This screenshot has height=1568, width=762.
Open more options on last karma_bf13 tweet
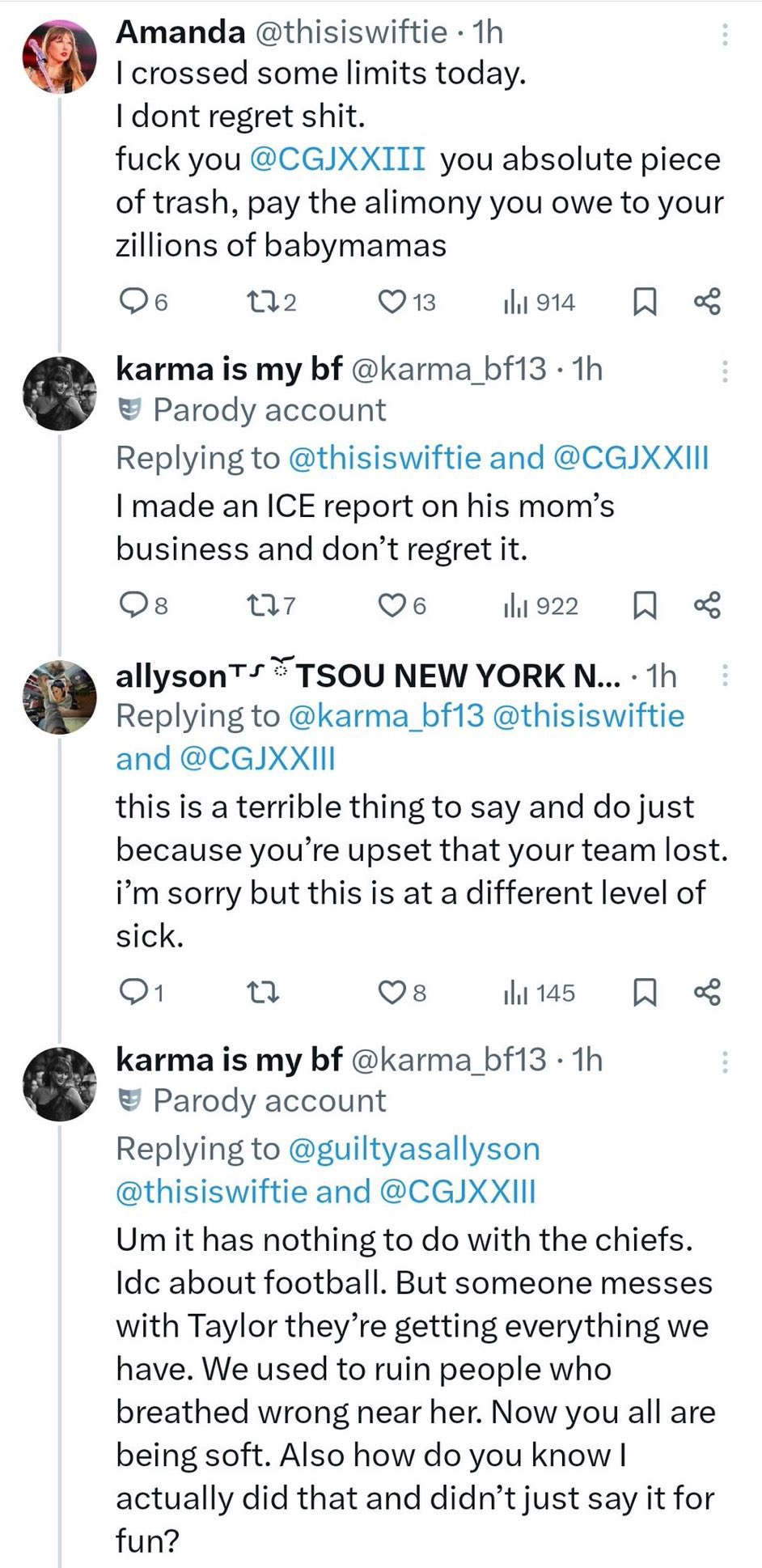725,1062
